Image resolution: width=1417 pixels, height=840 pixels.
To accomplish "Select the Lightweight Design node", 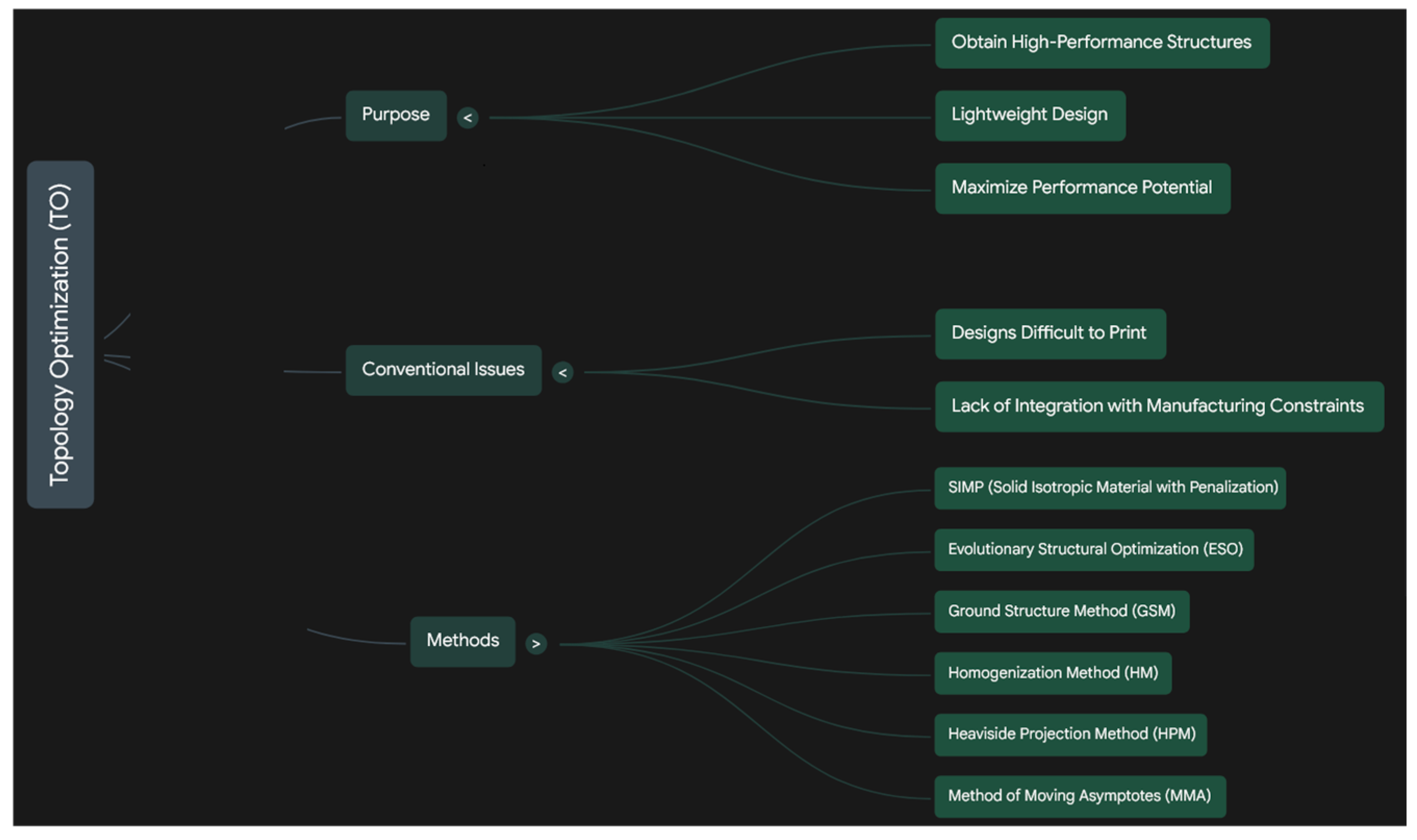I will click(1030, 115).
